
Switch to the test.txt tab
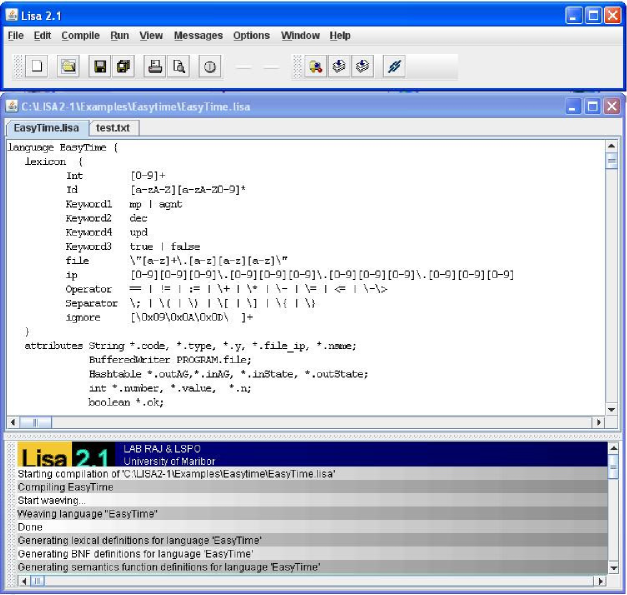coord(113,128)
